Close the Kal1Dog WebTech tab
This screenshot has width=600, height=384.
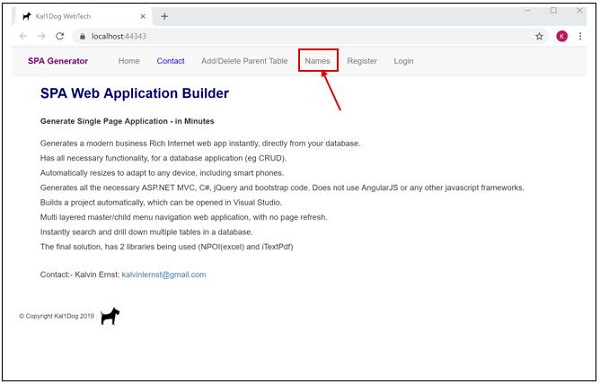pos(143,16)
